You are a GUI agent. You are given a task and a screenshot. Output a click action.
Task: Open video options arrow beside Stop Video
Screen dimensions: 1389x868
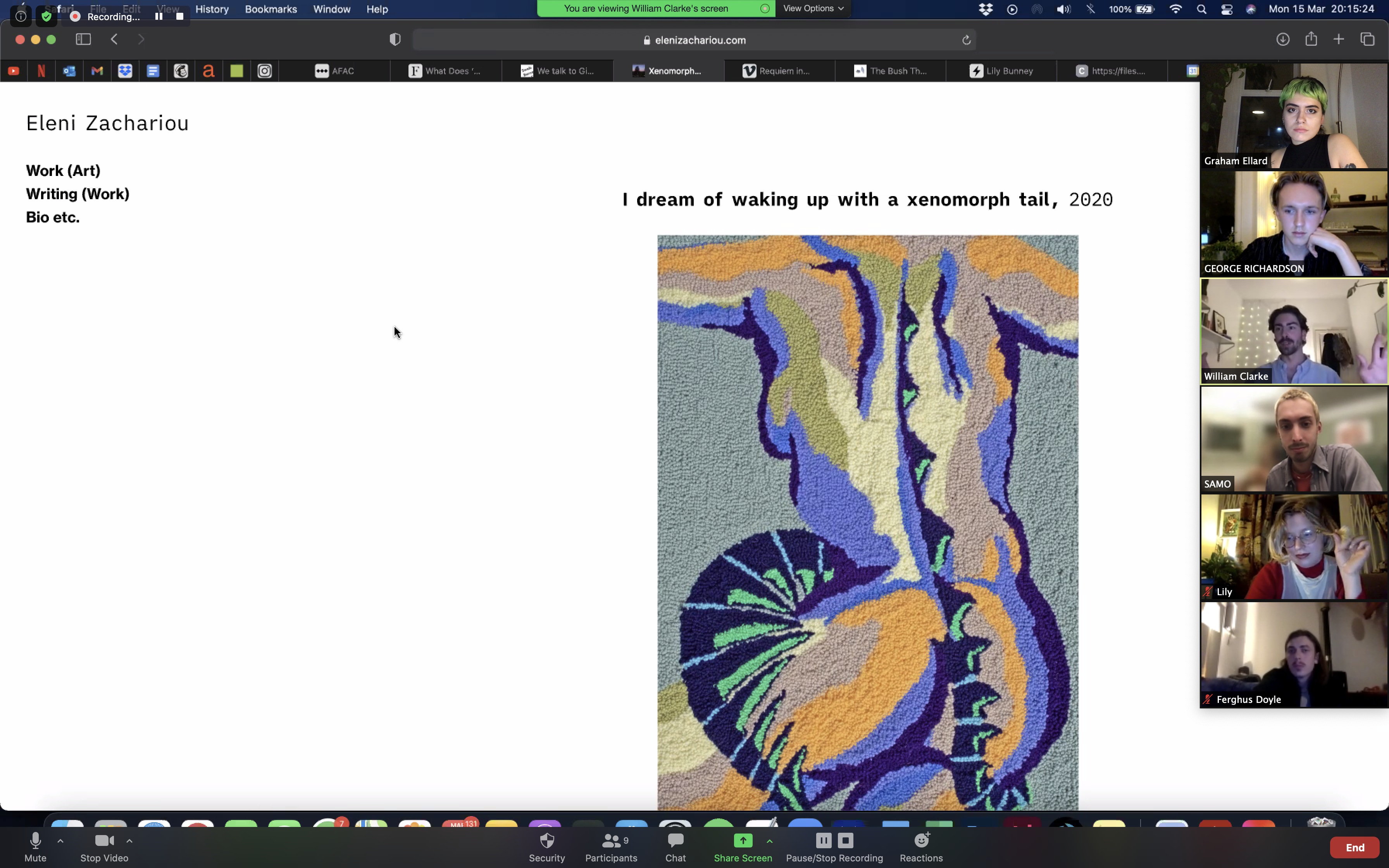pos(129,841)
